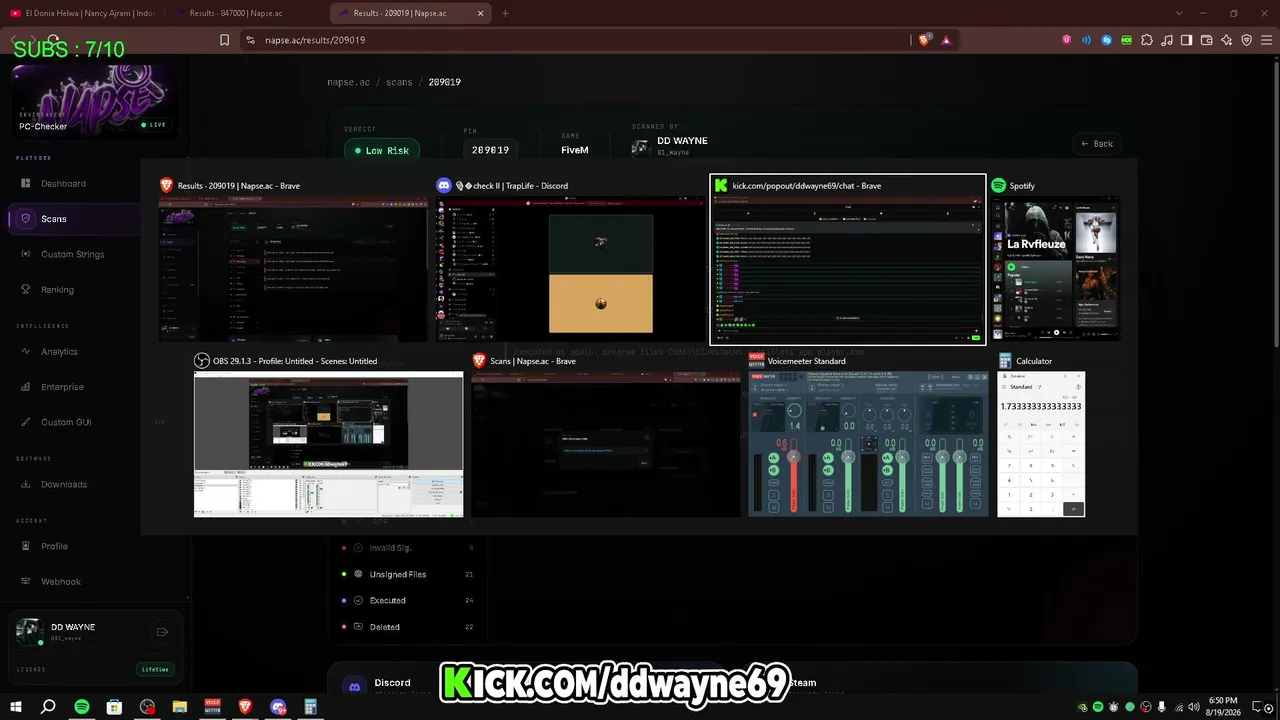Image resolution: width=1280 pixels, height=720 pixels.
Task: Open a new browser tab
Action: point(505,13)
